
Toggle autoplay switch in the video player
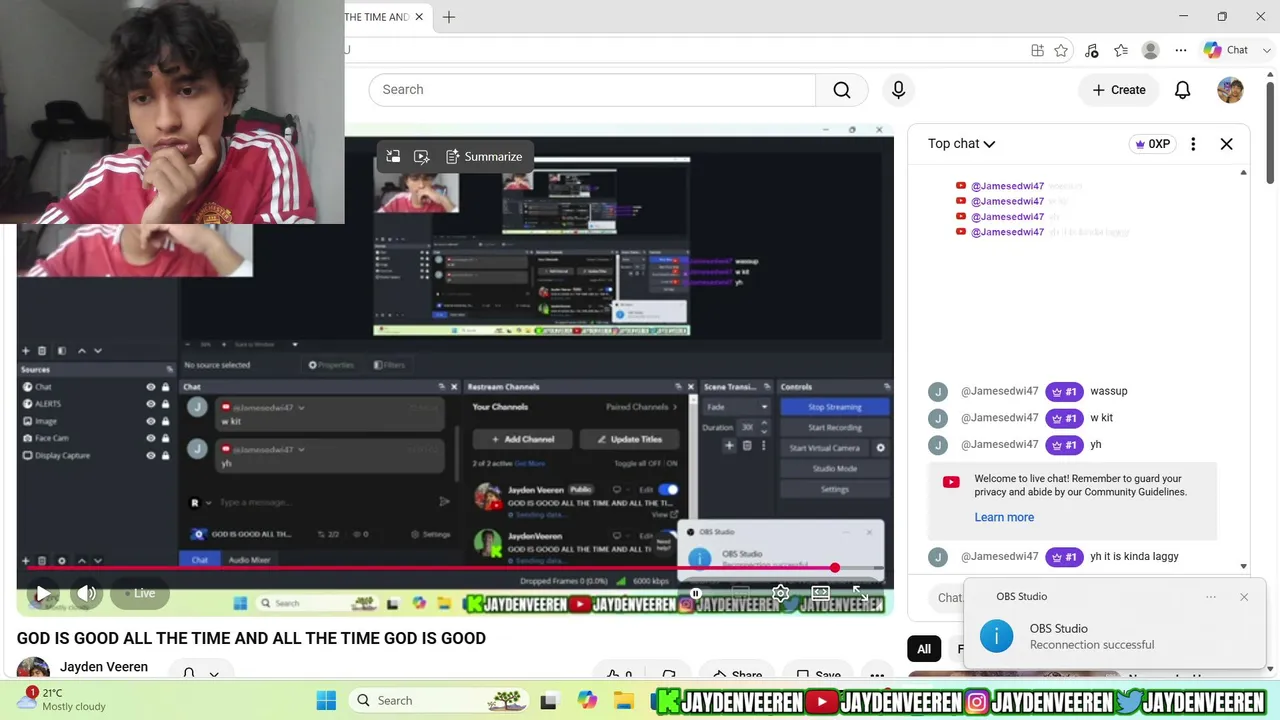point(696,593)
